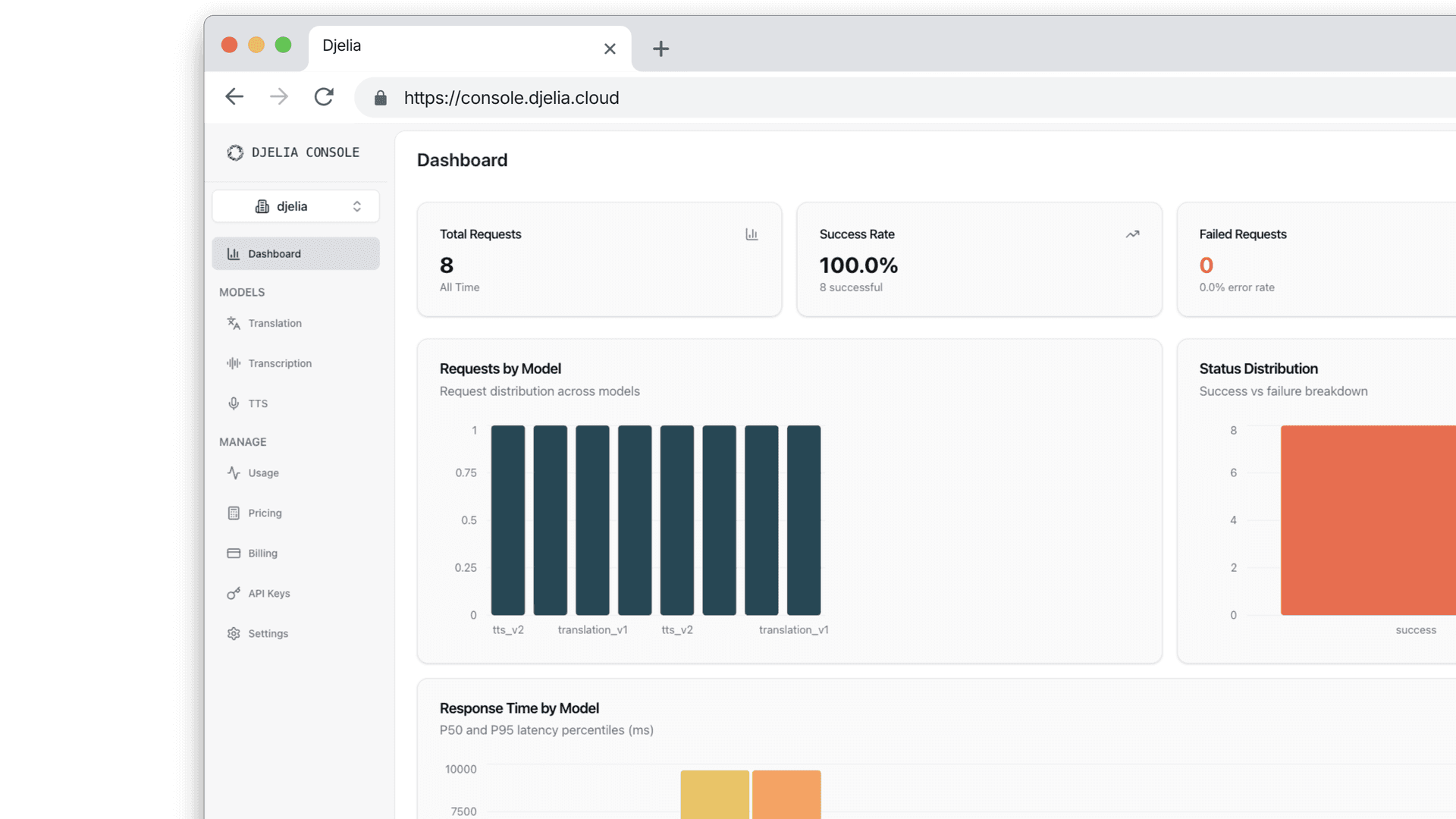1456x819 pixels.
Task: Select the Djelia browser tab
Action: [x=469, y=47]
